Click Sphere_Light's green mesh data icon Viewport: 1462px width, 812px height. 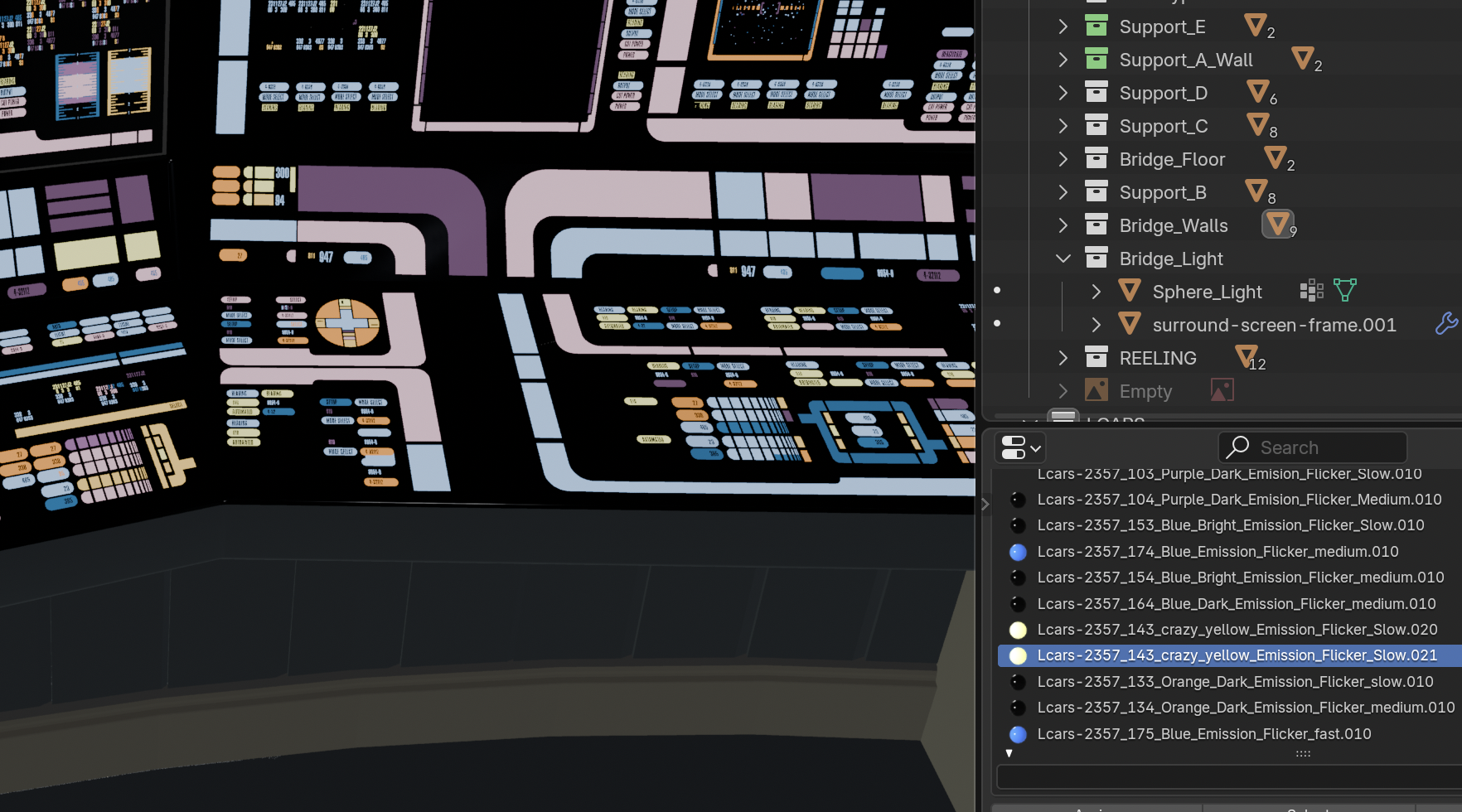[1345, 291]
